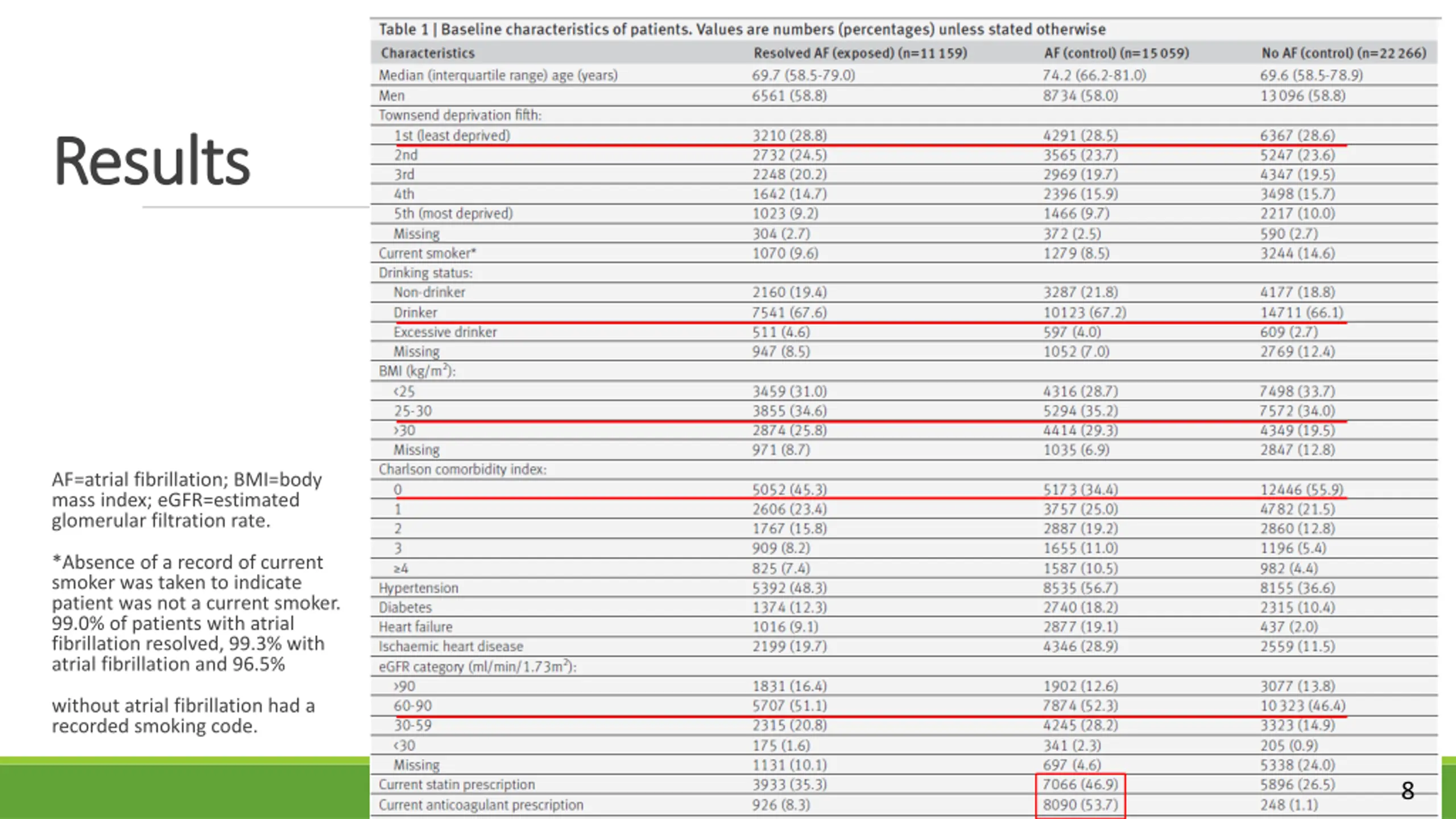Select the value '5338 (24.0)'
Screen dimensions: 1456x819
(x=1297, y=766)
